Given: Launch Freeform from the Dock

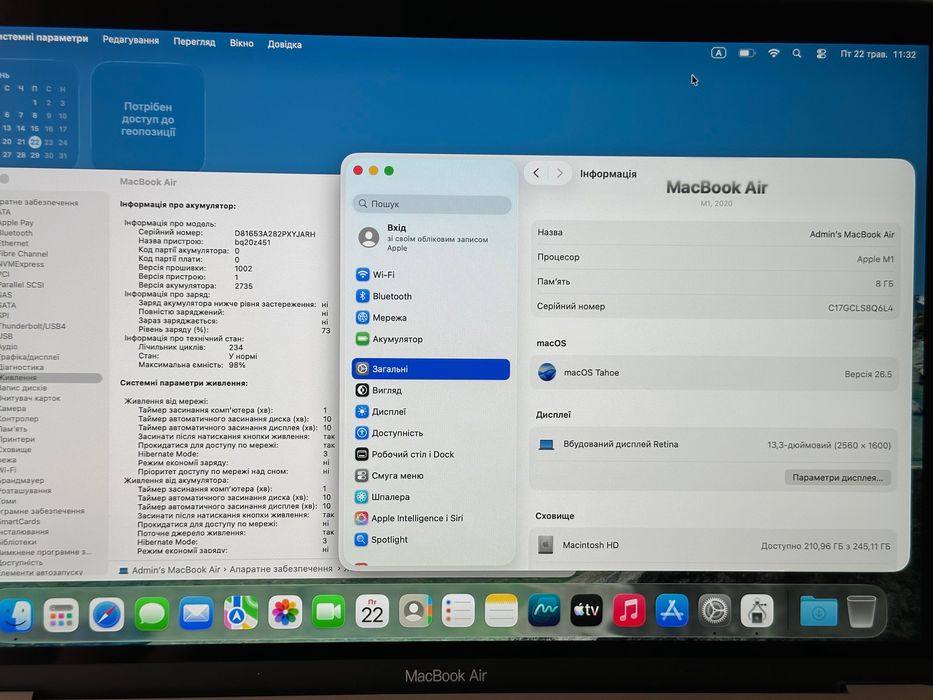Looking at the screenshot, I should click(x=544, y=610).
